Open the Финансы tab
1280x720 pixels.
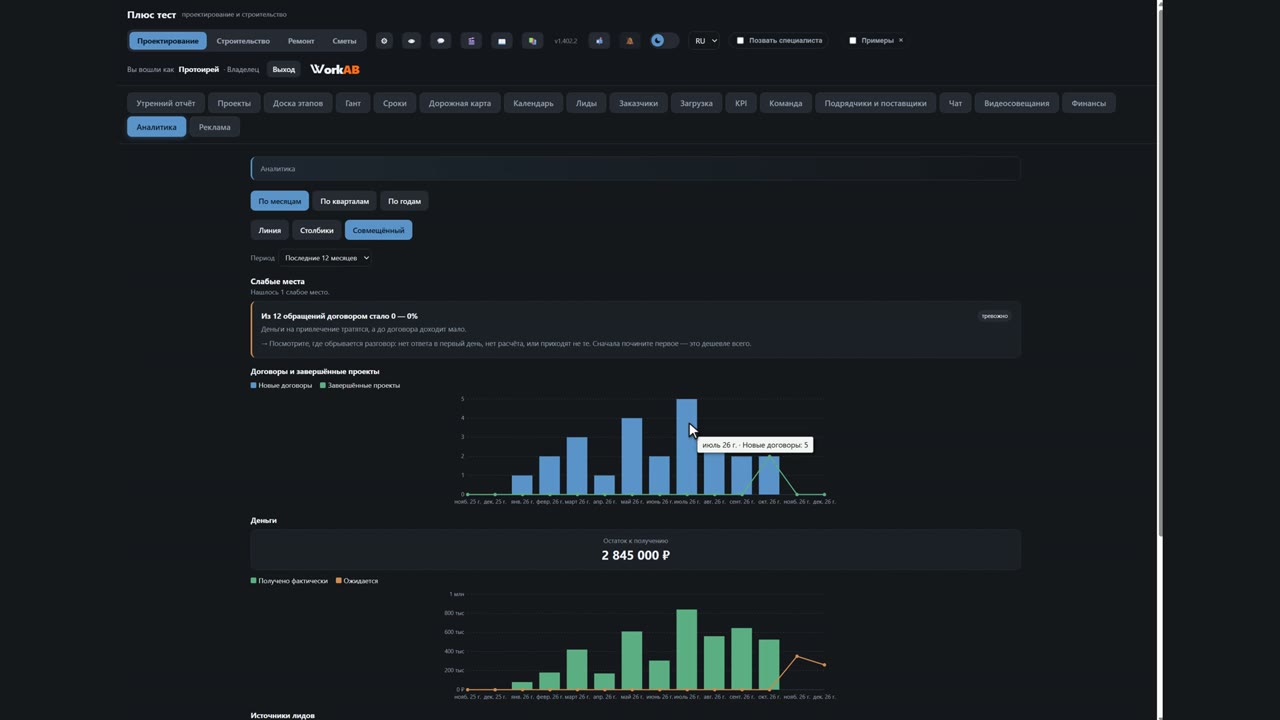(x=1089, y=103)
